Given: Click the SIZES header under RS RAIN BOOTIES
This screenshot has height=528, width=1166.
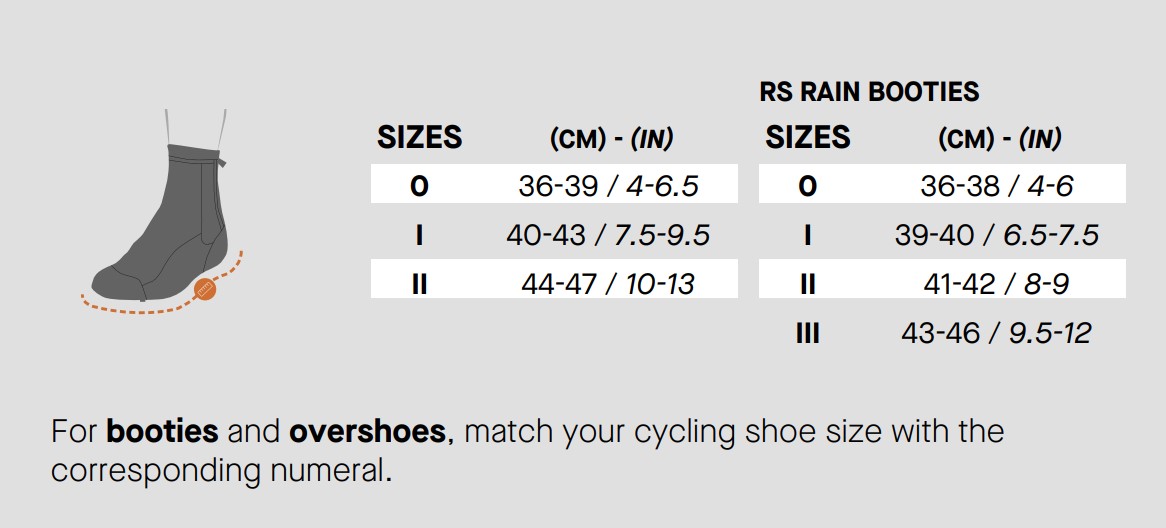Looking at the screenshot, I should pos(807,138).
